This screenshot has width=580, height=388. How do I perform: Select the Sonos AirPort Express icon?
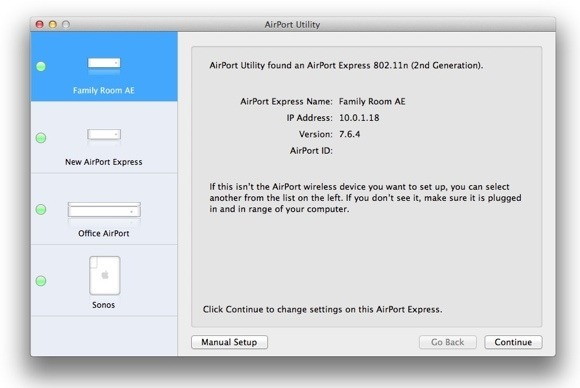pyautogui.click(x=105, y=276)
